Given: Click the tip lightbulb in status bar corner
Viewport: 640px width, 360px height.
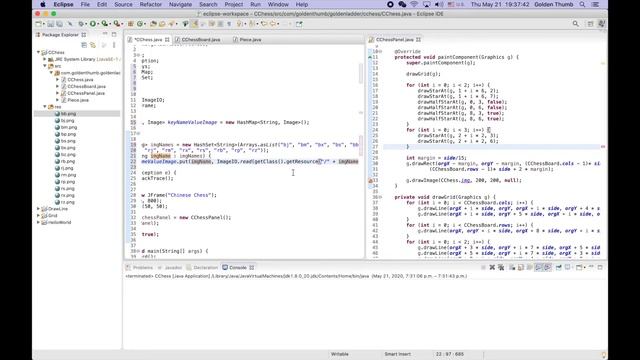Looking at the screenshot, I should [x=604, y=355].
